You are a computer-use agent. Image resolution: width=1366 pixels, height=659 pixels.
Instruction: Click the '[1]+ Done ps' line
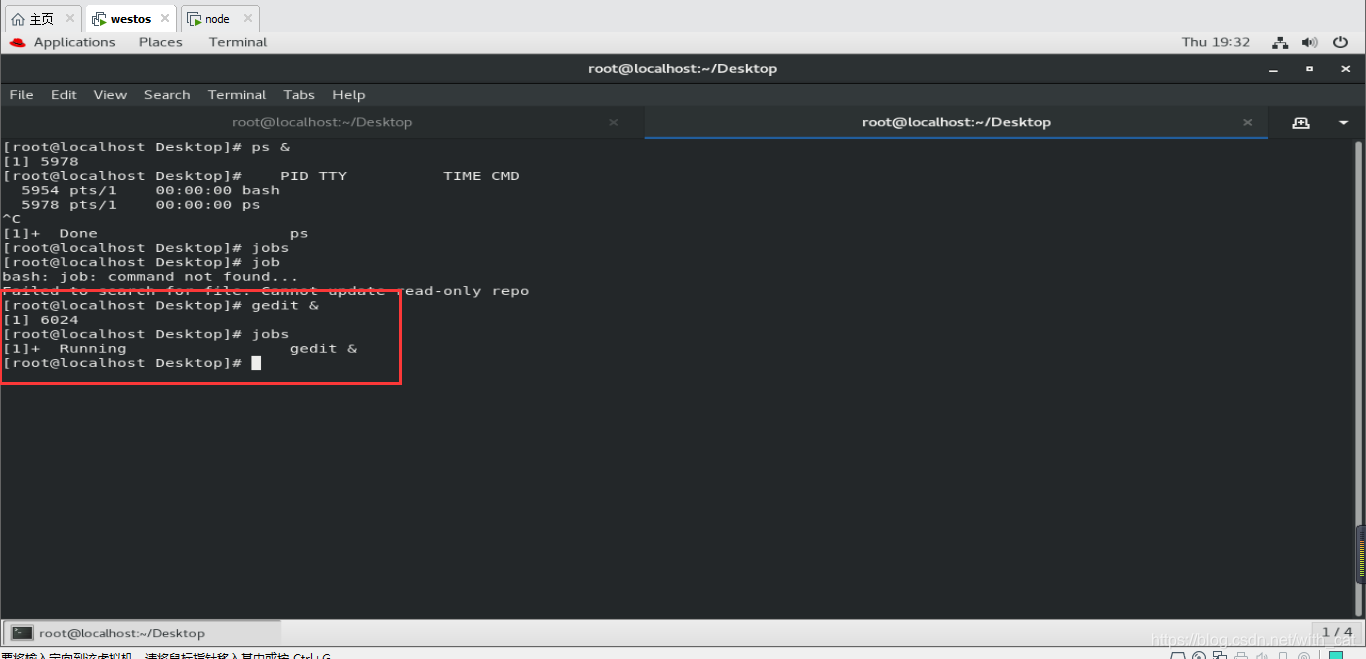click(155, 234)
